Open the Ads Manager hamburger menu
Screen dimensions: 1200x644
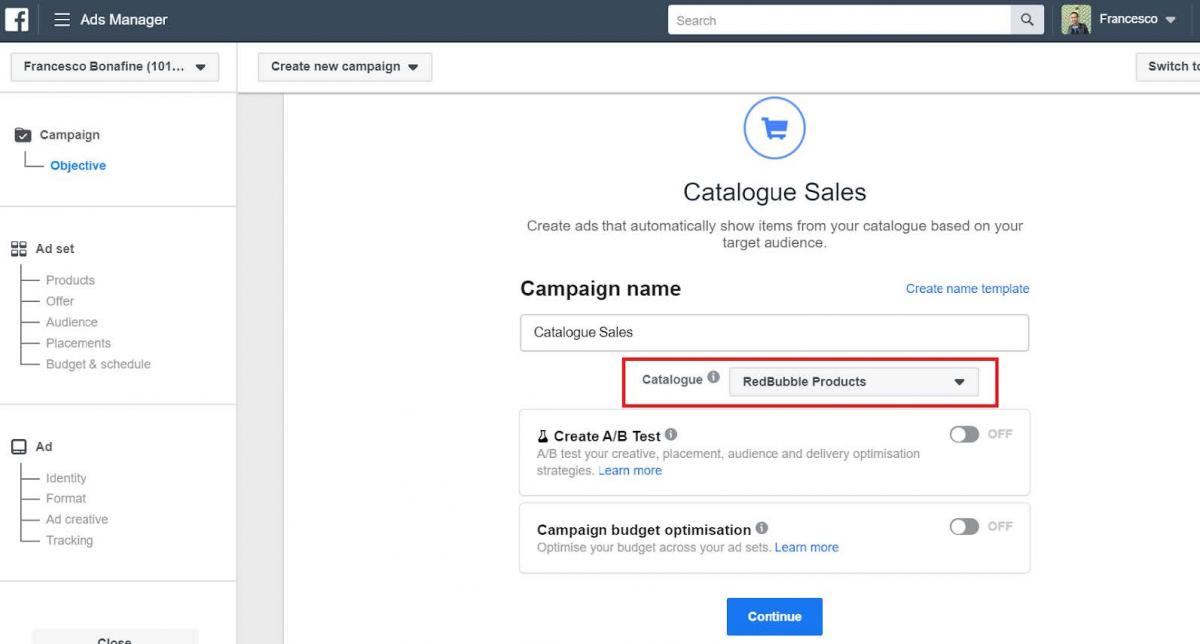[62, 20]
